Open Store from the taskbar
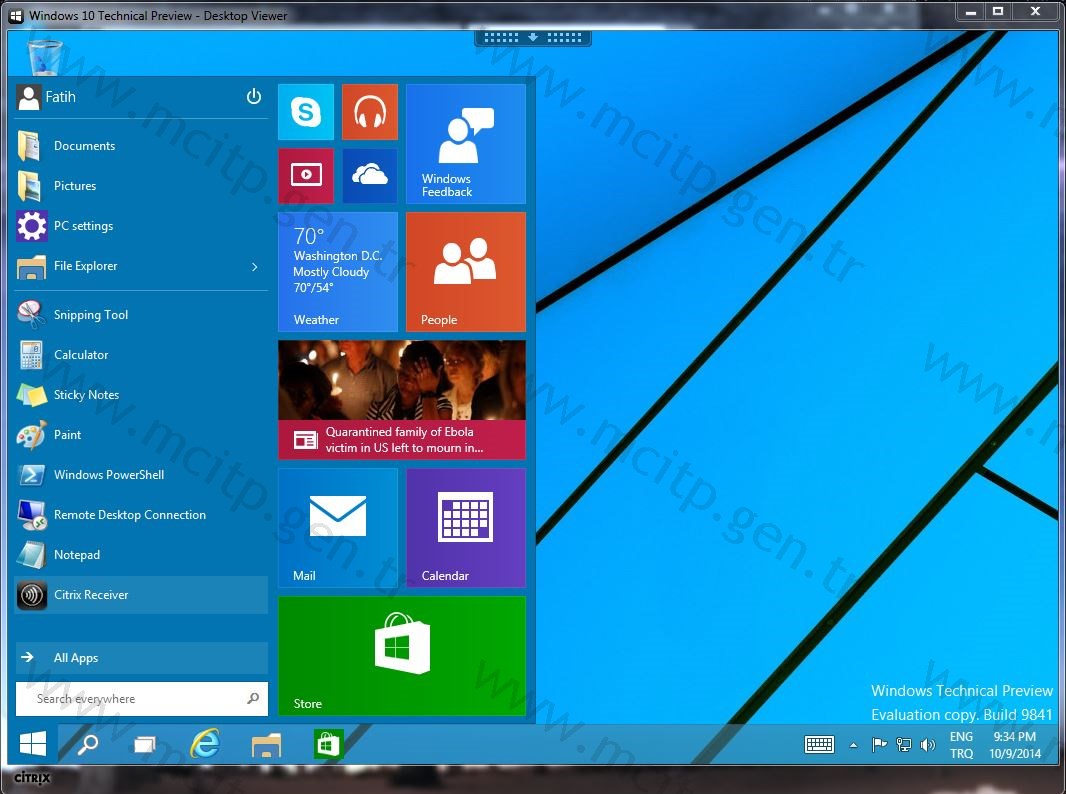Screen dimensions: 1066x794 [328, 744]
